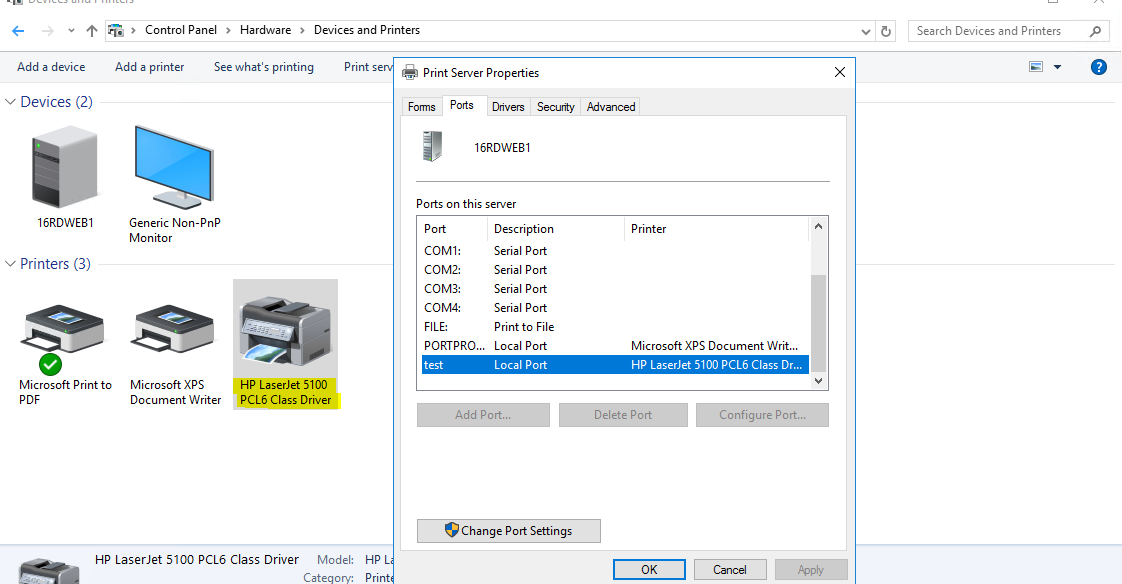Switch to the Drivers tab
This screenshot has width=1122, height=584.
point(508,106)
